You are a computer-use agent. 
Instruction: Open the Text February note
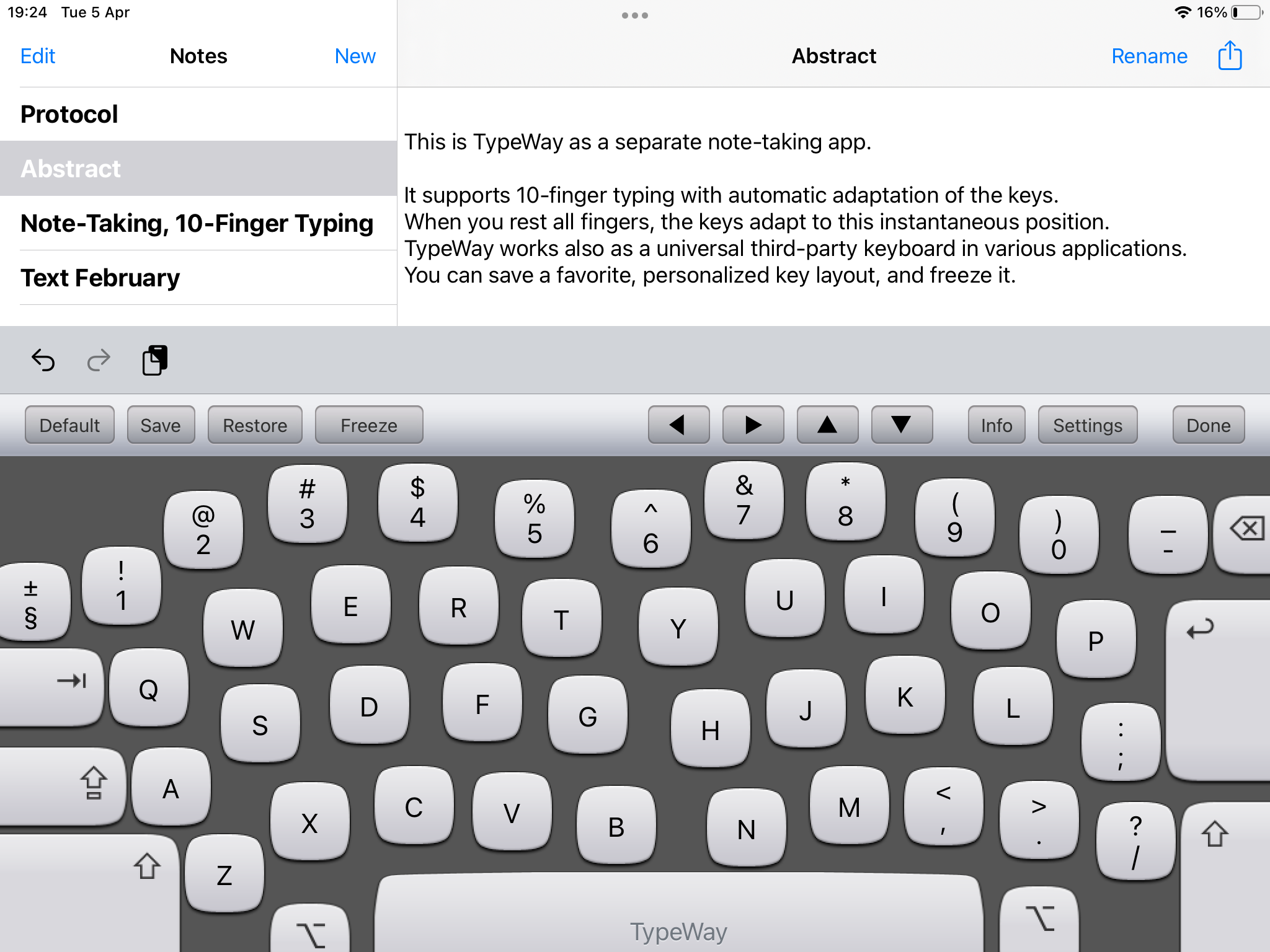pos(198,278)
